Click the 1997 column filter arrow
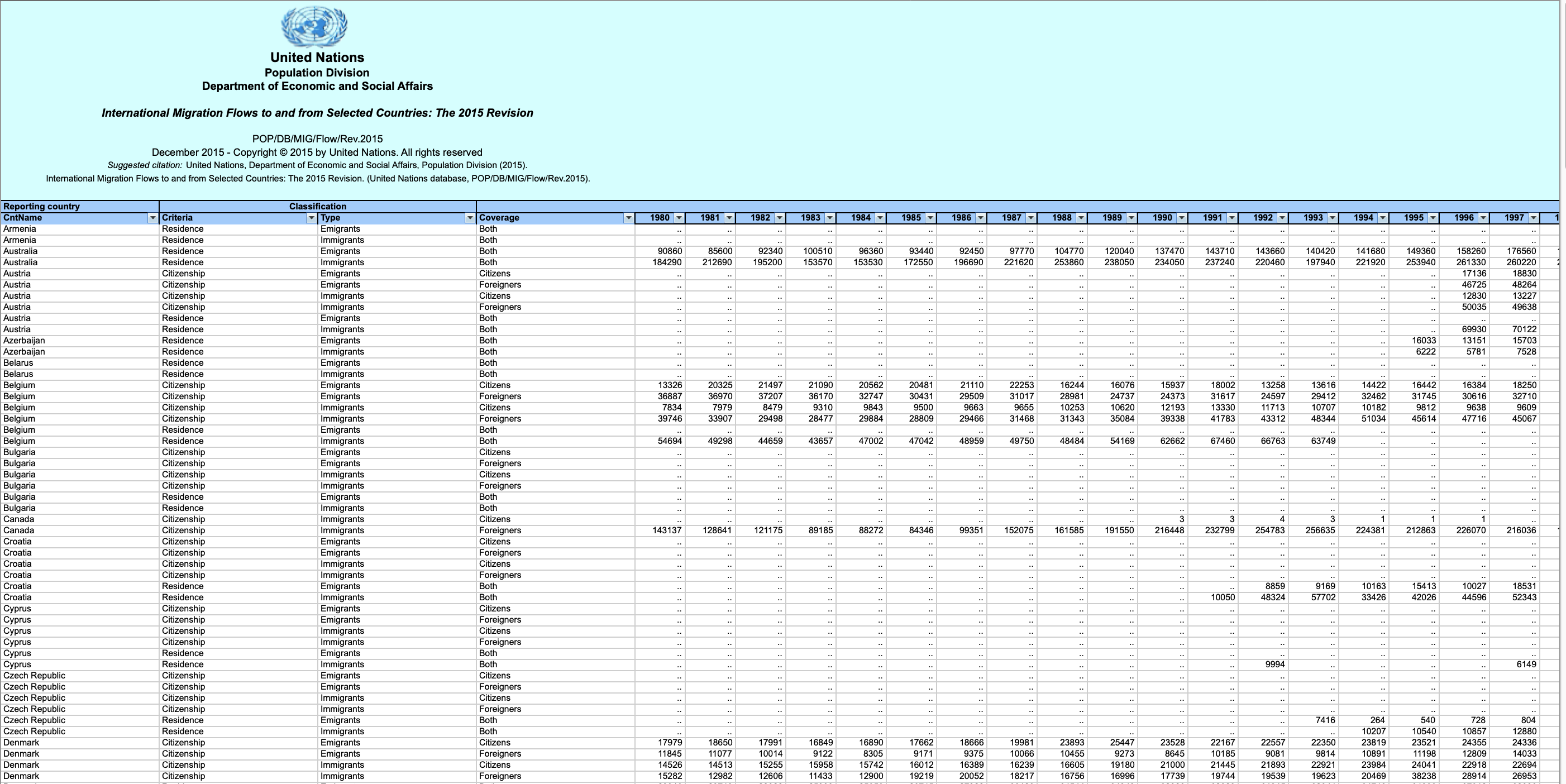 [x=1533, y=218]
